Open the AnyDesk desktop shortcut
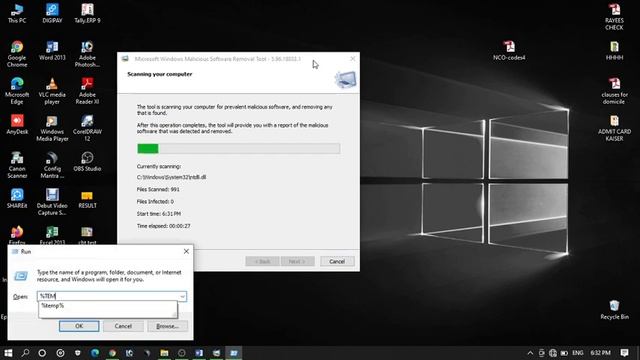Viewport: 640px width, 360px height. 17,124
